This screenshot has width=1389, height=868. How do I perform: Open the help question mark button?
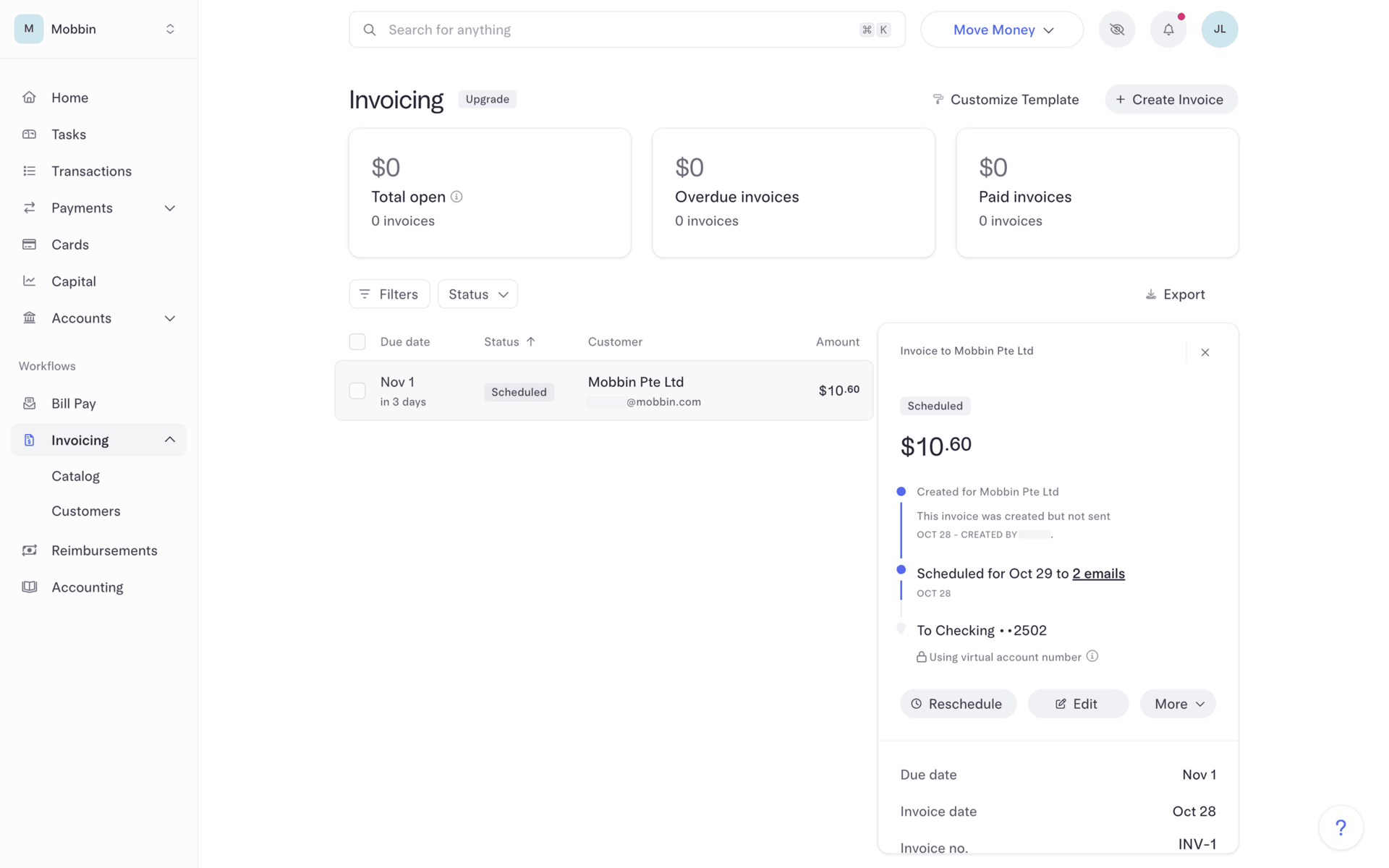[1341, 827]
